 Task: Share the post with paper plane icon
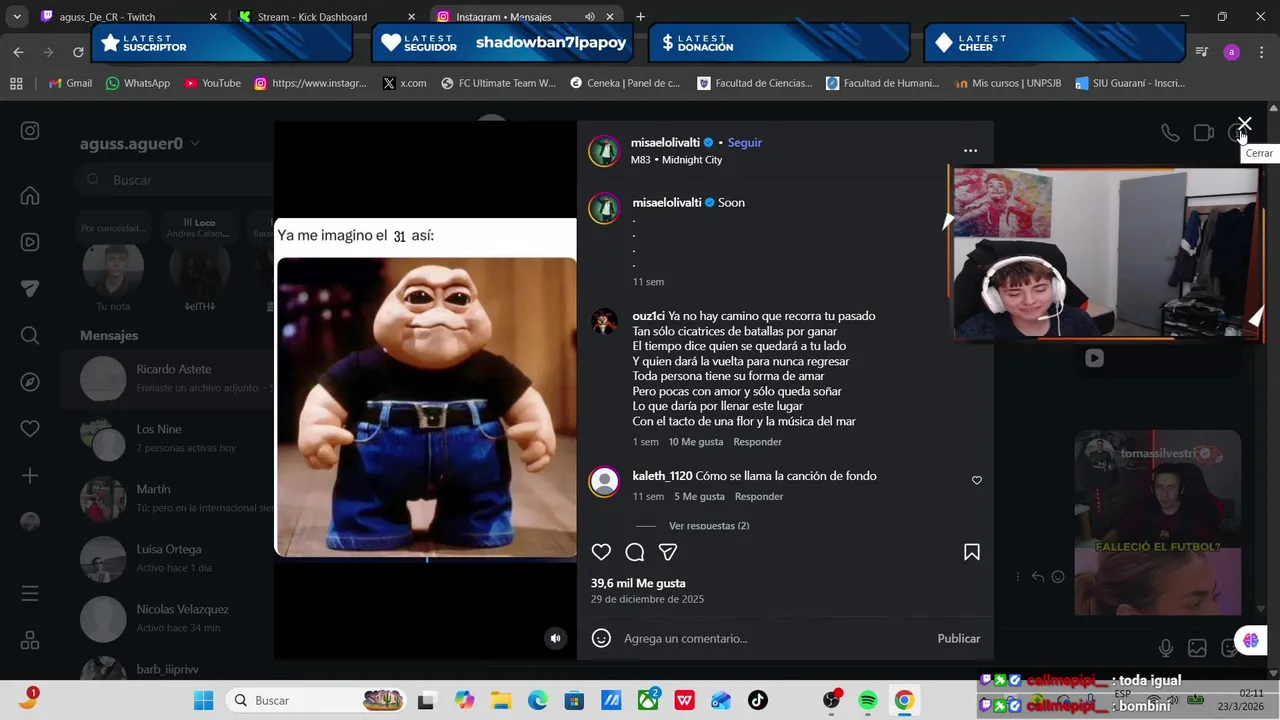tap(668, 552)
